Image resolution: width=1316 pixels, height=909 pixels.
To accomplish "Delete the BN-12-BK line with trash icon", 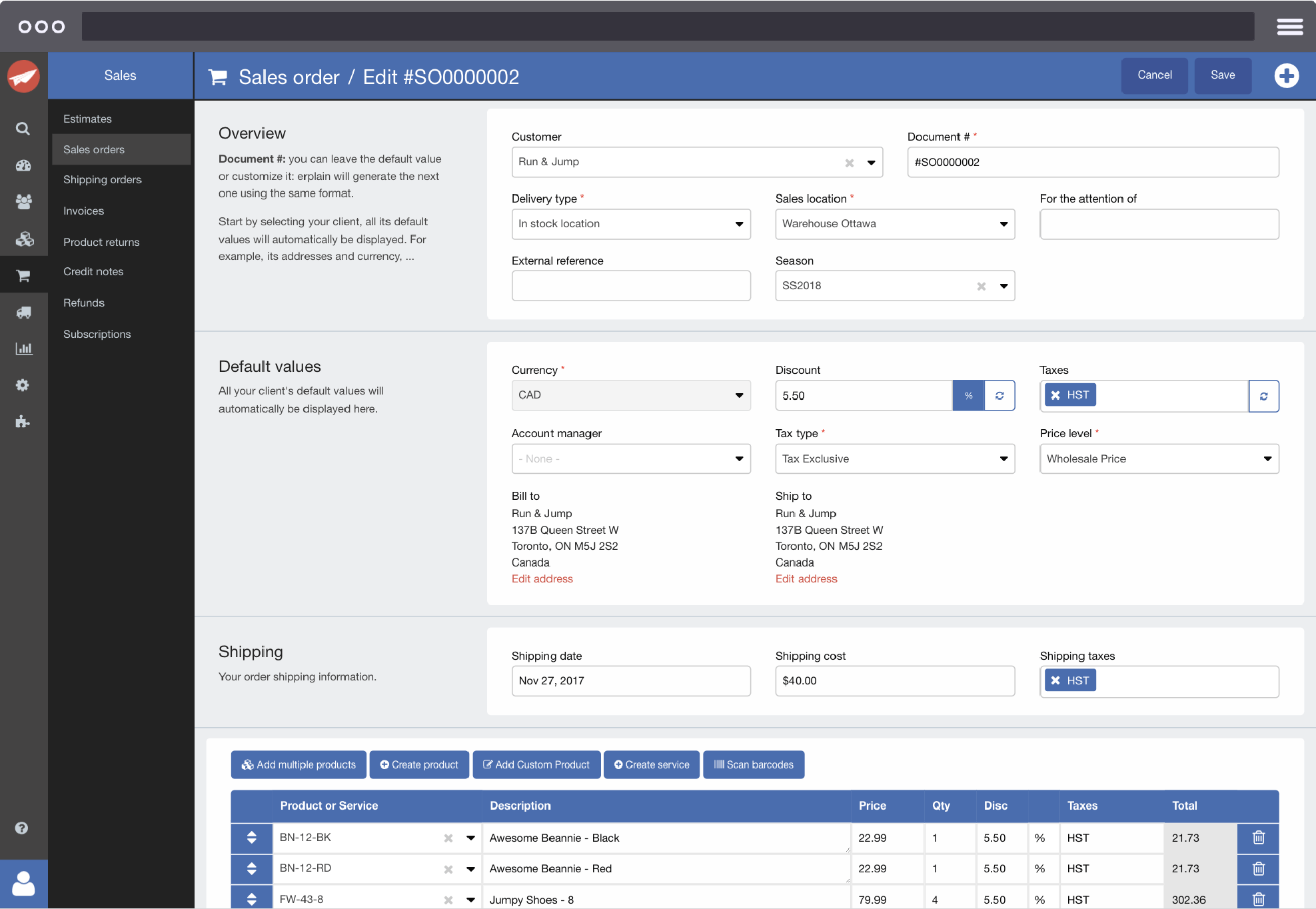I will click(1258, 838).
